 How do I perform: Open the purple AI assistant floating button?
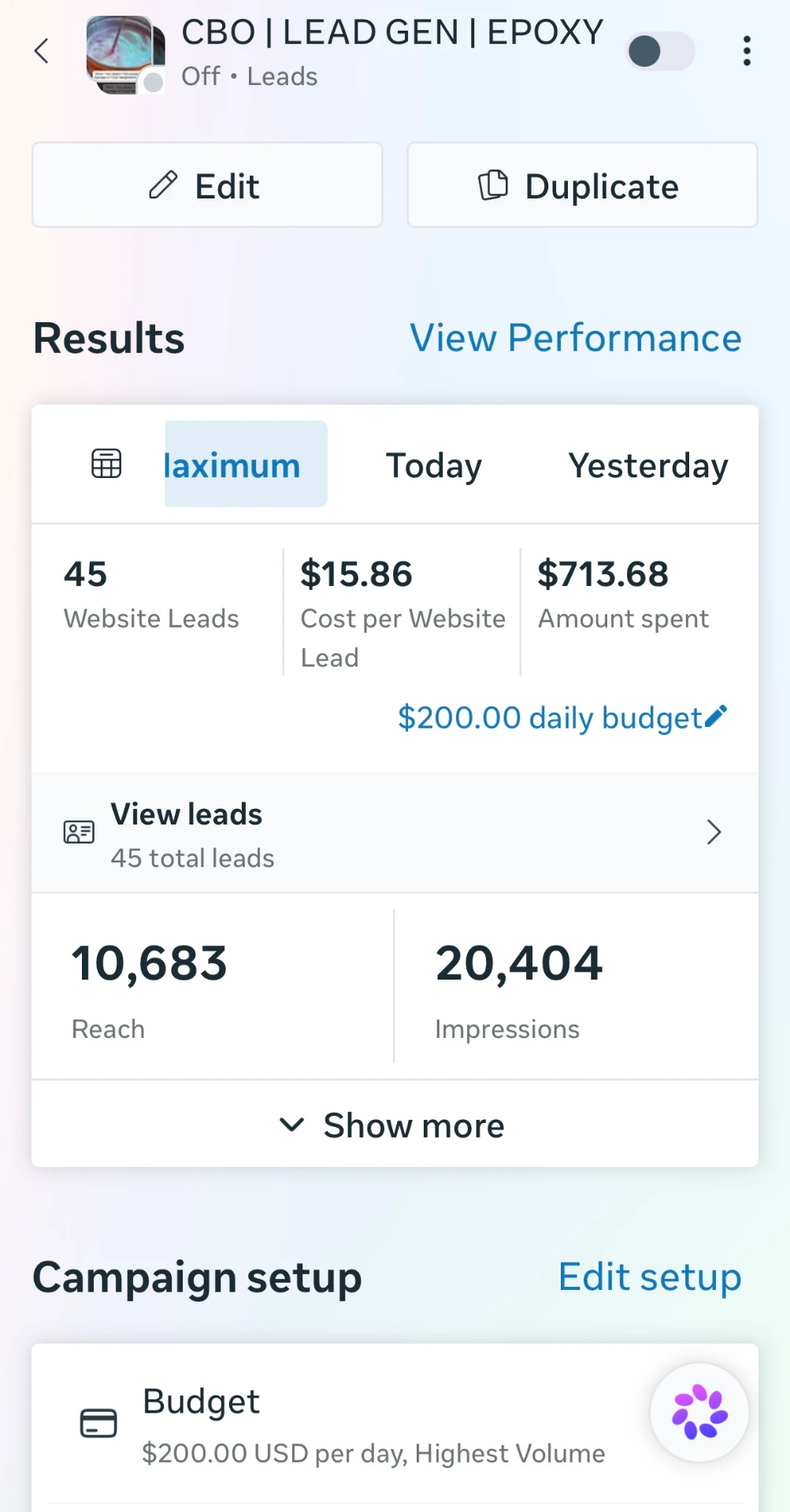pyautogui.click(x=699, y=1413)
